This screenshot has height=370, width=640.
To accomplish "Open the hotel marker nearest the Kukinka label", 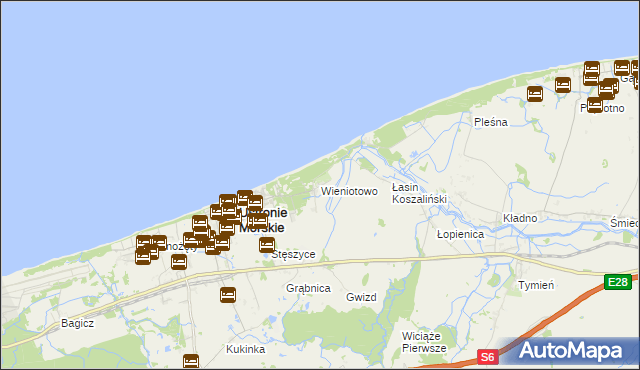I will [191, 361].
